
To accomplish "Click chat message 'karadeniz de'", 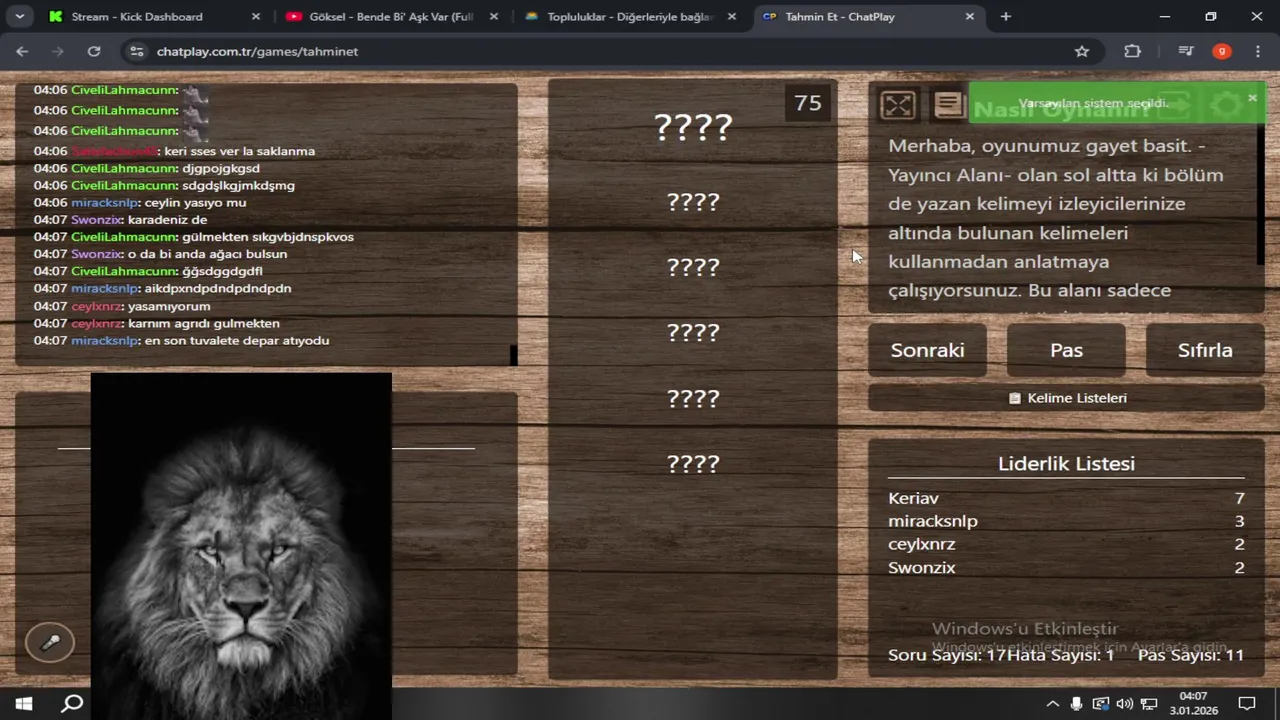I will click(167, 220).
